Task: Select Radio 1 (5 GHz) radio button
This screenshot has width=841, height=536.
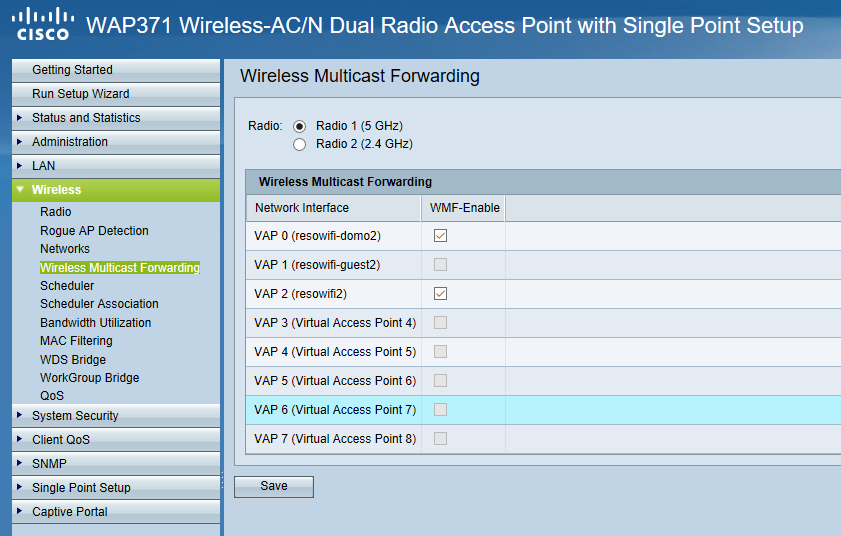Action: 299,126
